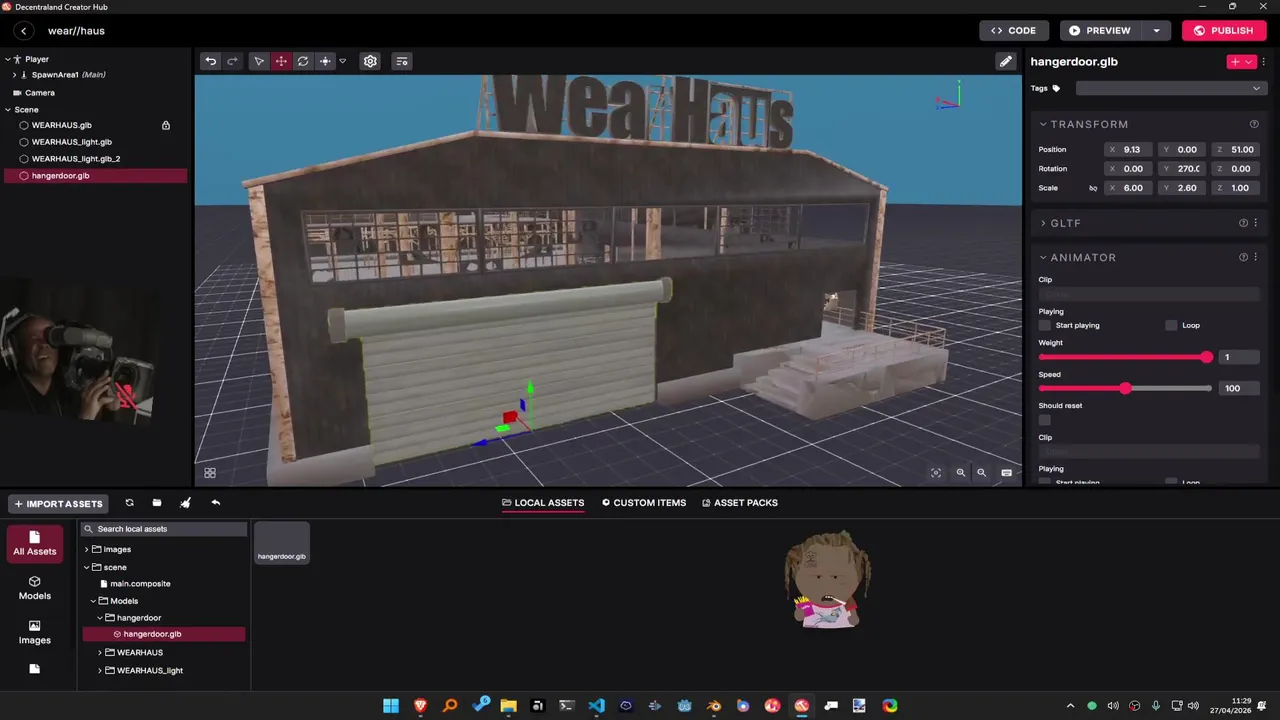Switch to ASSET PACKS tab

point(740,503)
